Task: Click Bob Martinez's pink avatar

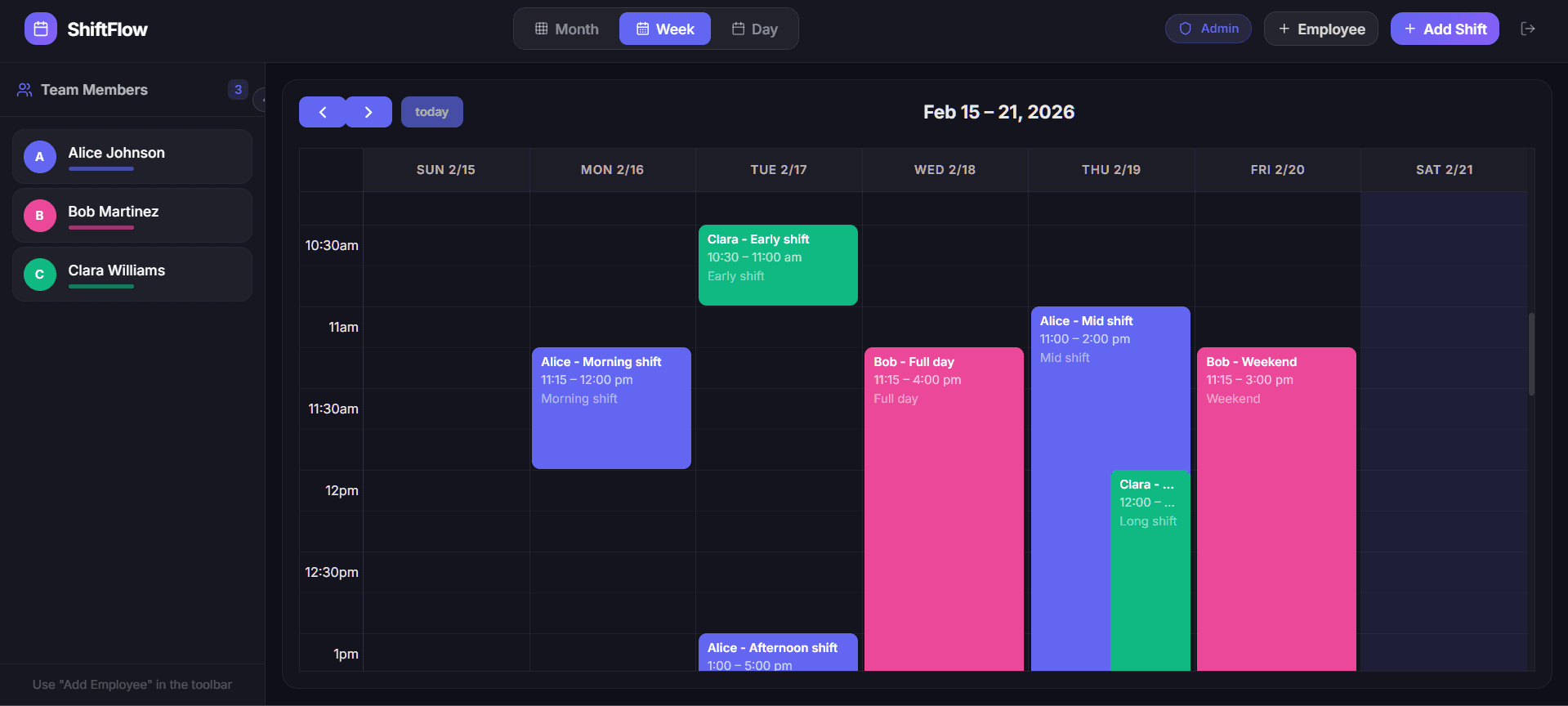Action: (40, 216)
